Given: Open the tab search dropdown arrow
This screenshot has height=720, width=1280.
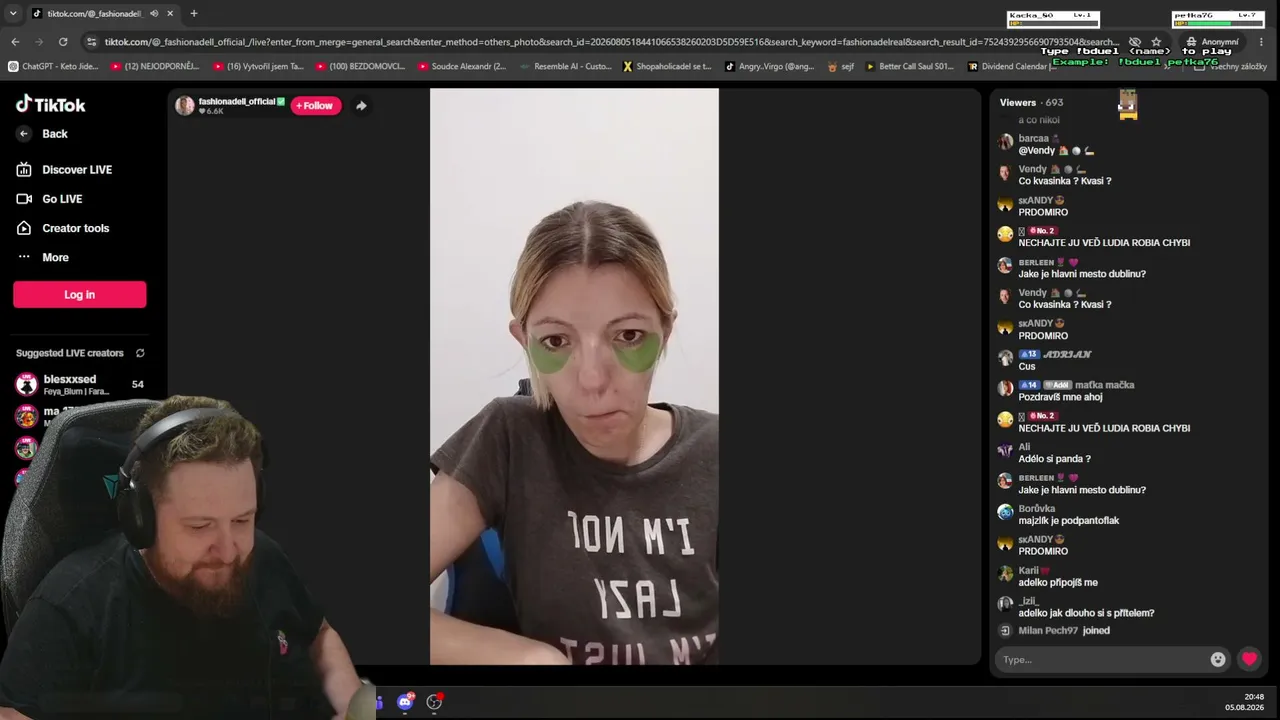Looking at the screenshot, I should 13,13.
